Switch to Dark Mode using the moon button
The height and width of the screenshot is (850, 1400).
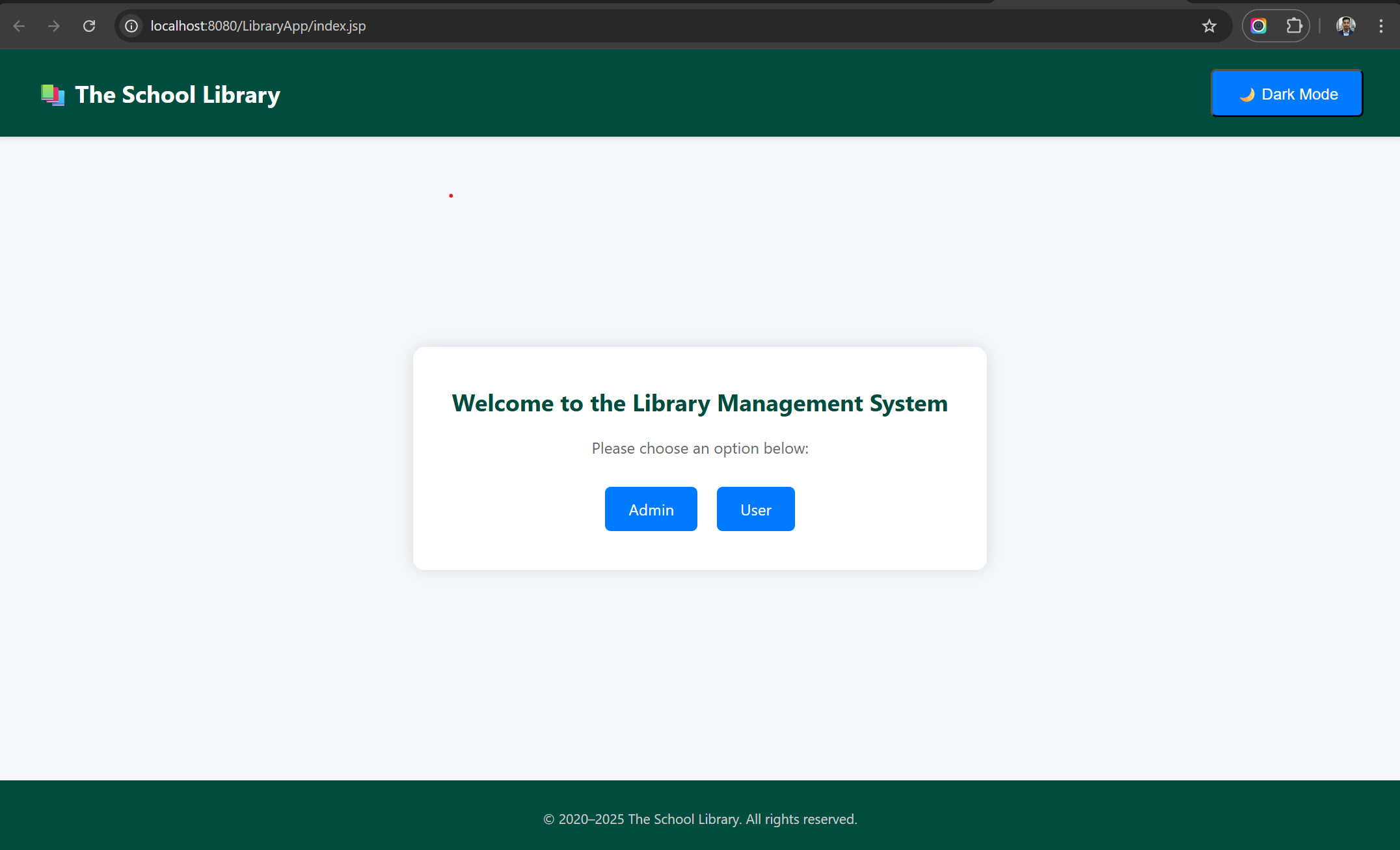tap(1286, 93)
